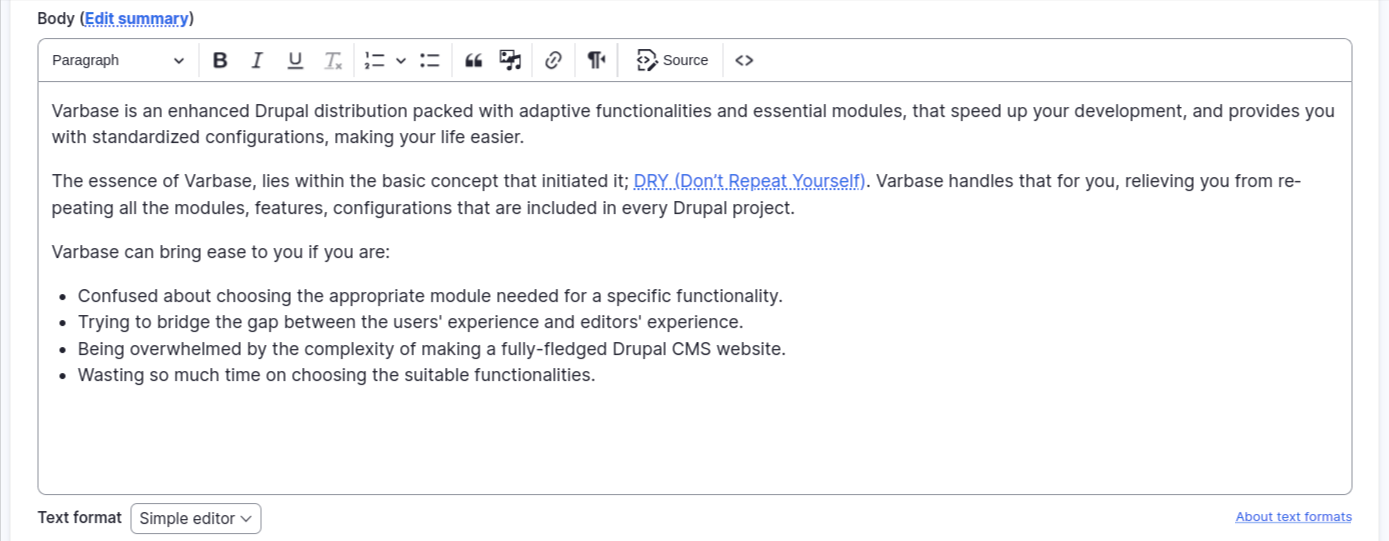Image resolution: width=1389 pixels, height=541 pixels.
Task: Place cursor in the 'Varbase can bring ease' line
Action: coord(221,252)
